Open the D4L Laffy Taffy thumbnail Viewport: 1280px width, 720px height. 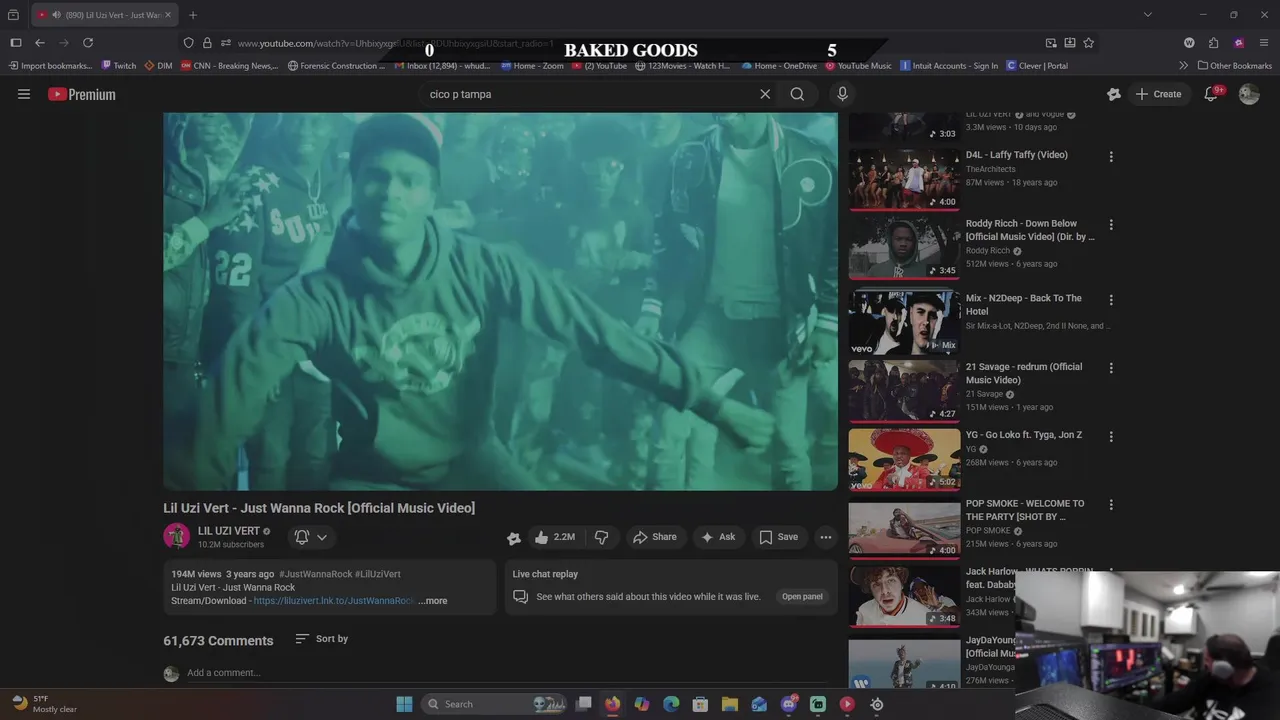coord(904,179)
